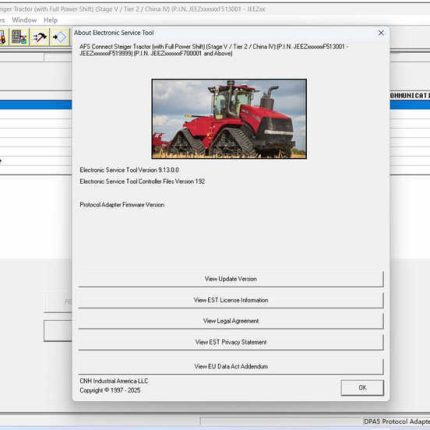
Task: Select the highlighted blue row in the main window
Action: click(x=36, y=105)
